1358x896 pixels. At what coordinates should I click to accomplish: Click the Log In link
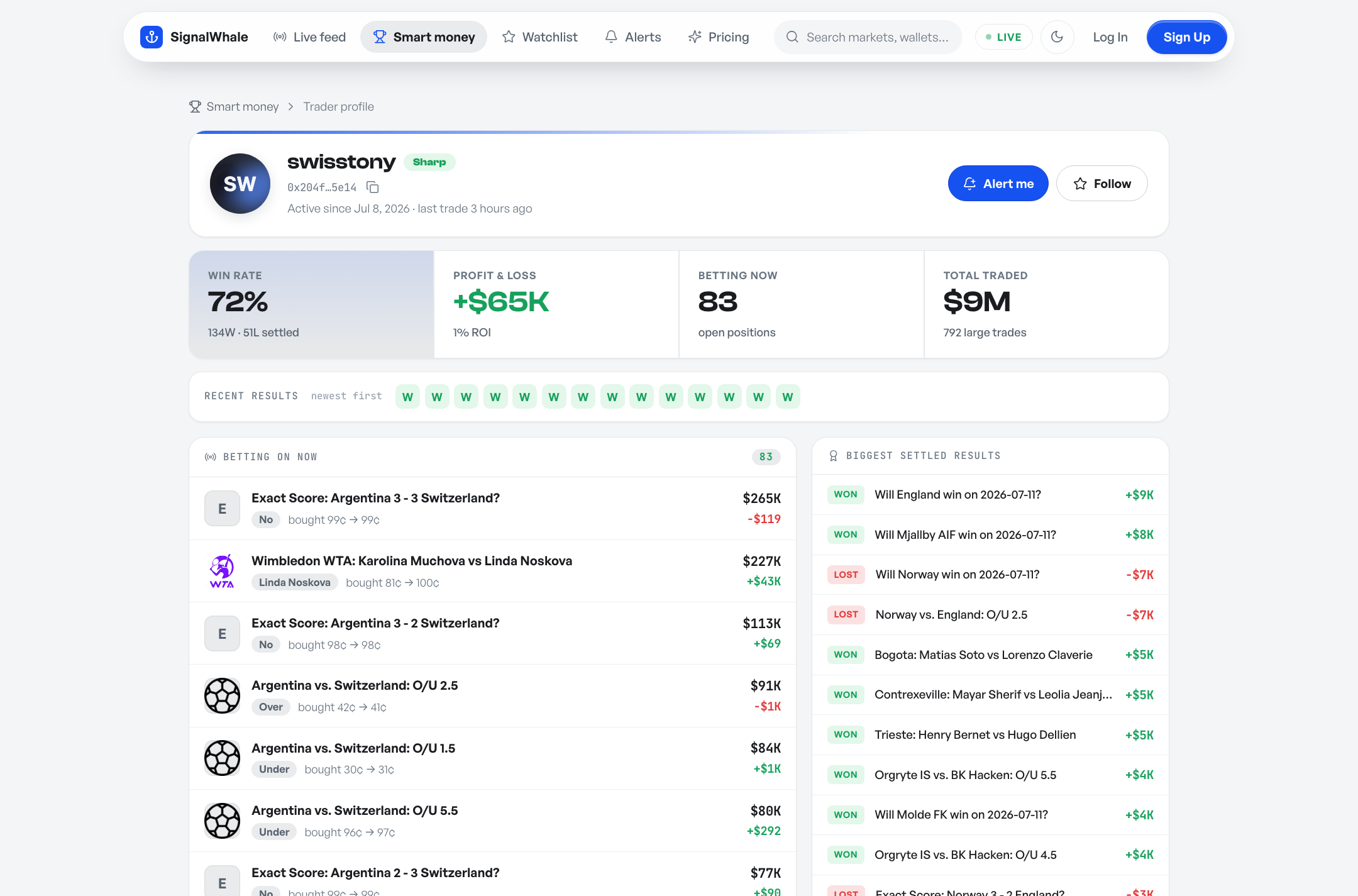1110,37
